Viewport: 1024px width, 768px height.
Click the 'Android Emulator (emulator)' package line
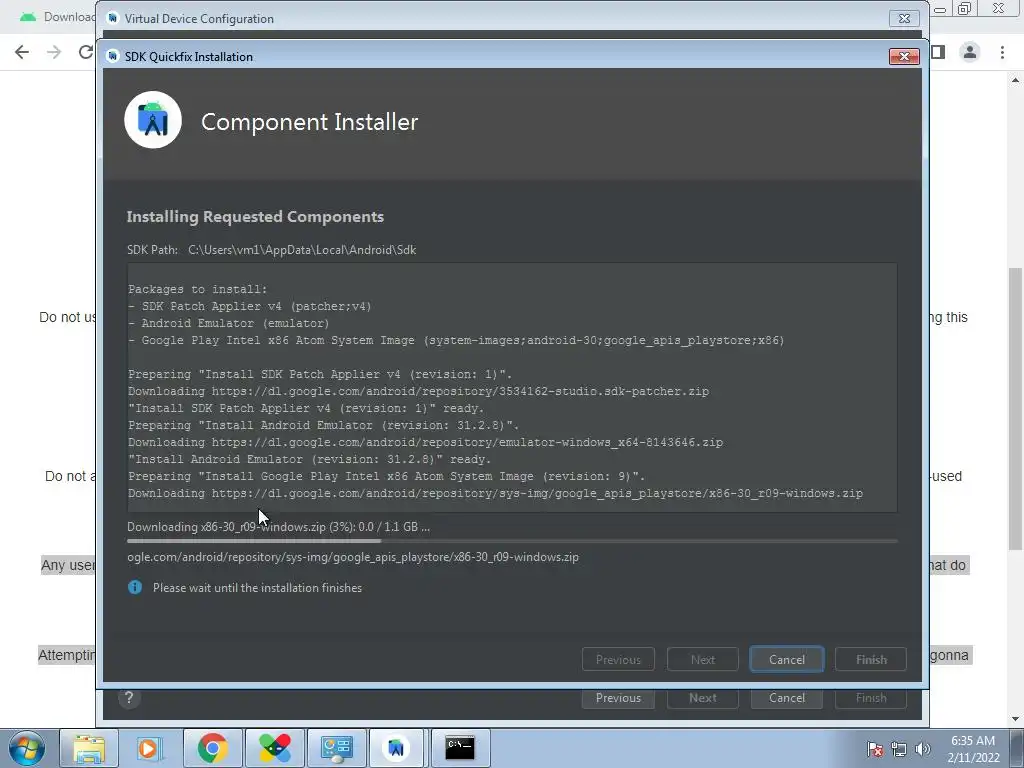pyautogui.click(x=229, y=323)
